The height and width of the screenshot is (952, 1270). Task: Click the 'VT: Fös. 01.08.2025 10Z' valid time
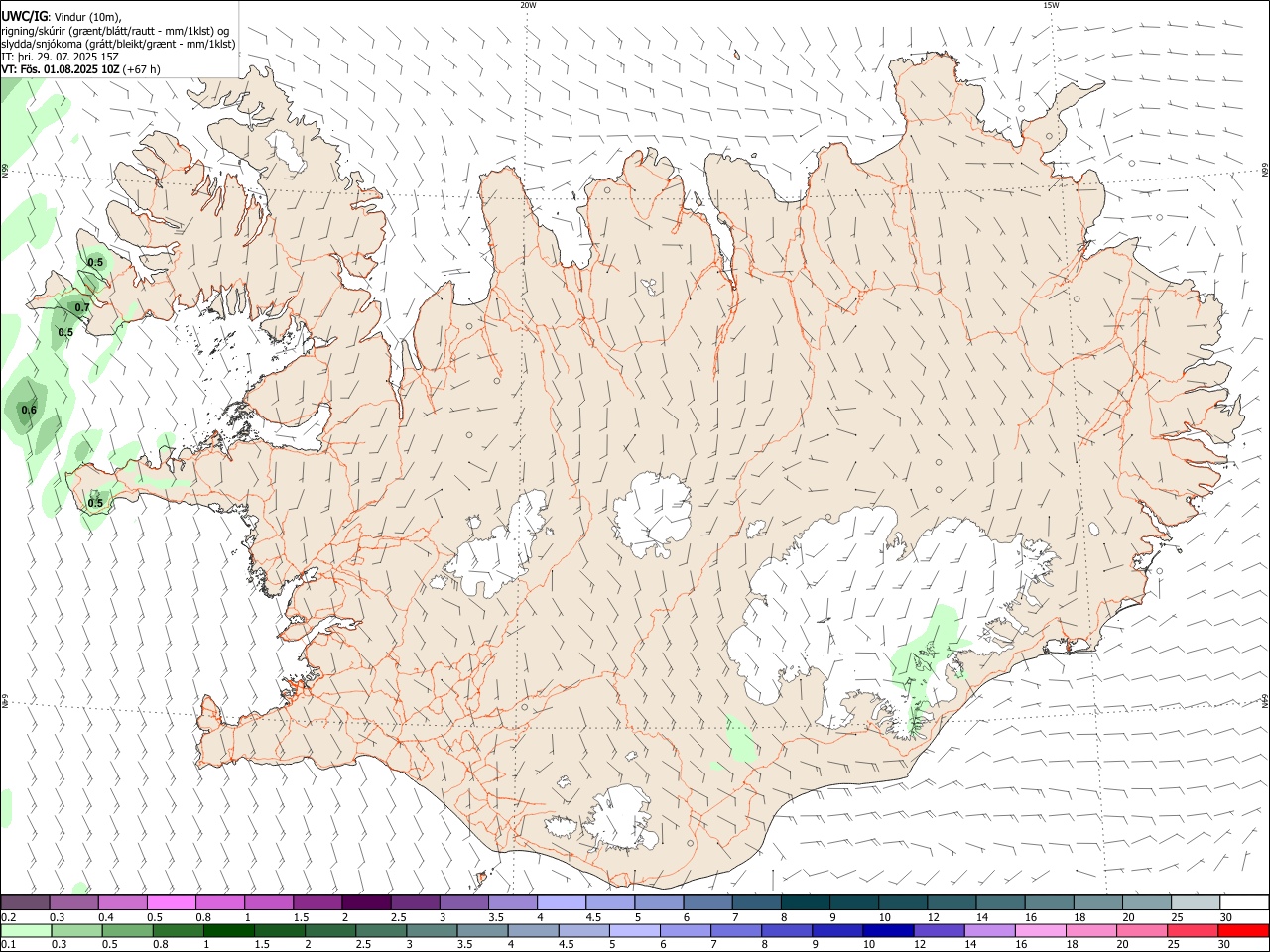(x=61, y=69)
